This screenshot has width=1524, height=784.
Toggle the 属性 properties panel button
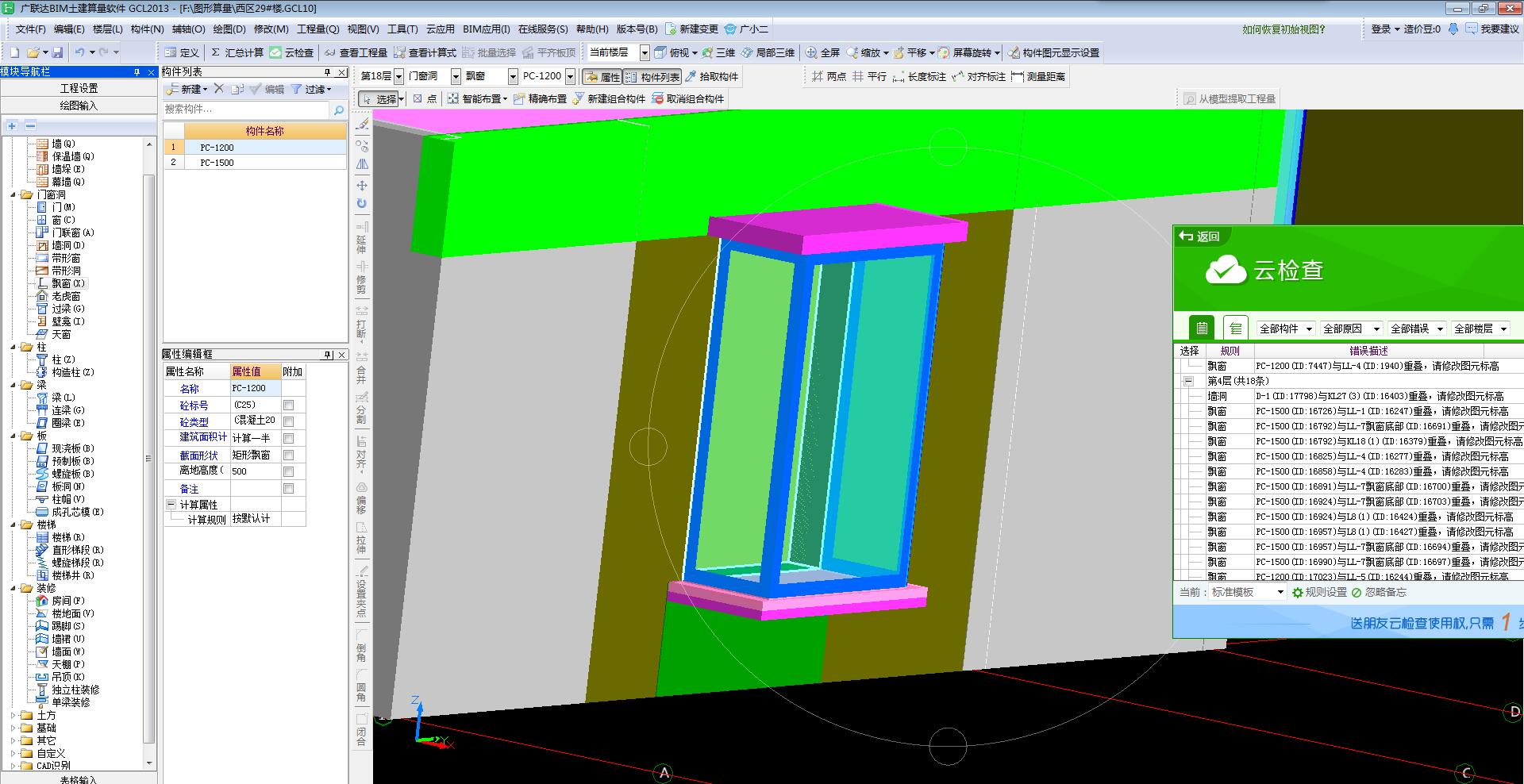coord(602,76)
